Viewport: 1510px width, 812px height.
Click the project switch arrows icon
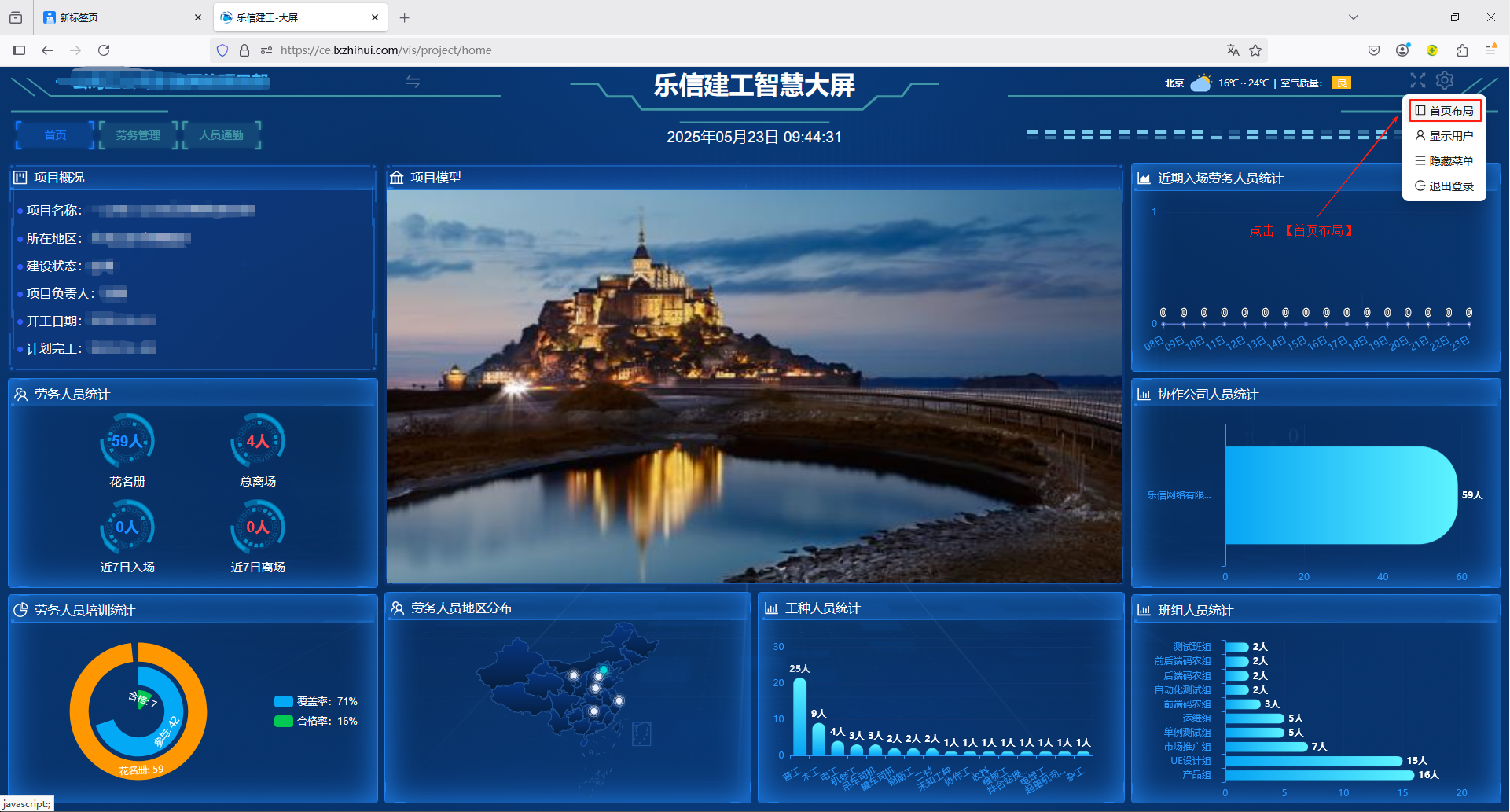tap(413, 82)
